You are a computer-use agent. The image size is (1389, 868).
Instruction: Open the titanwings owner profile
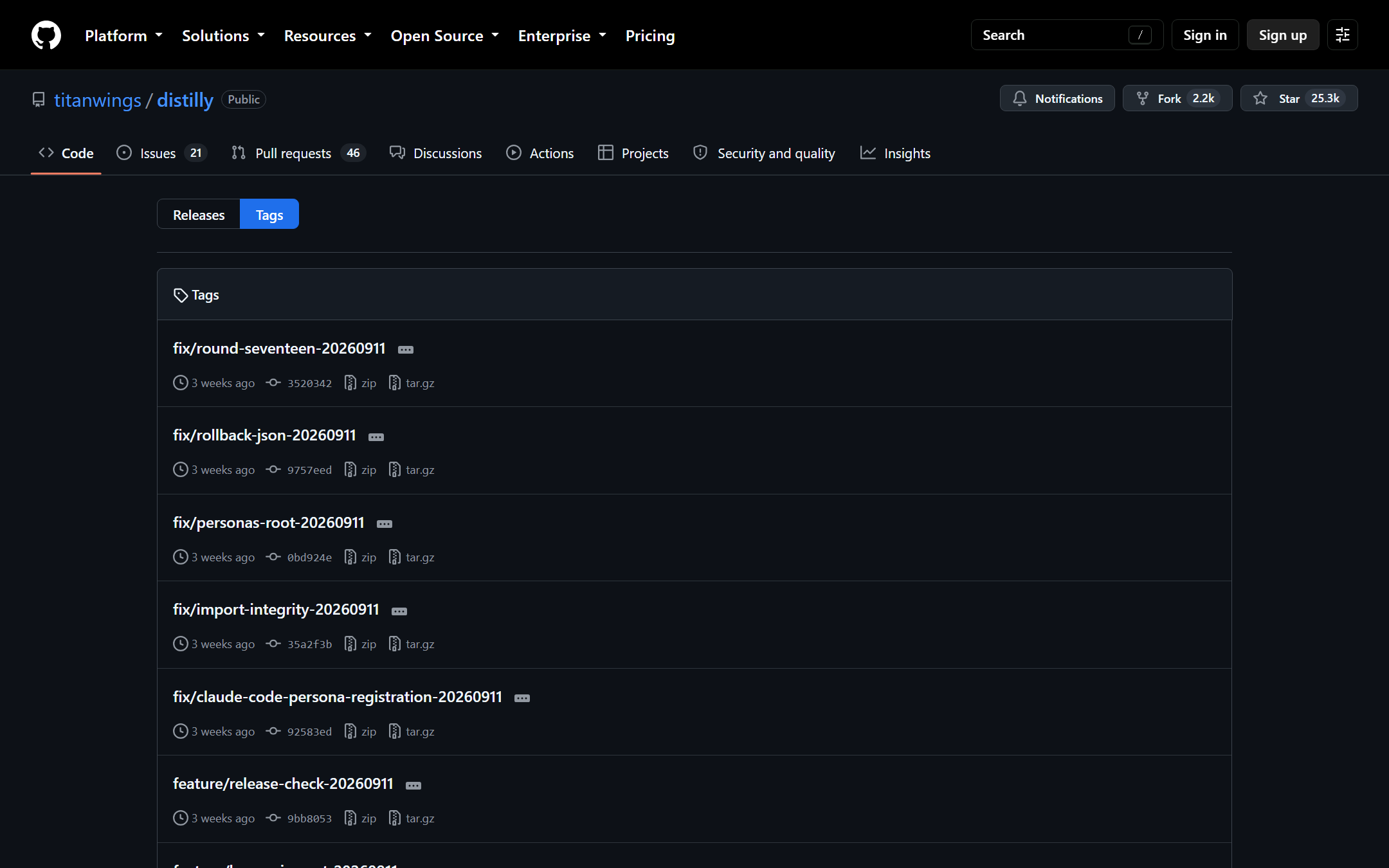pos(98,100)
